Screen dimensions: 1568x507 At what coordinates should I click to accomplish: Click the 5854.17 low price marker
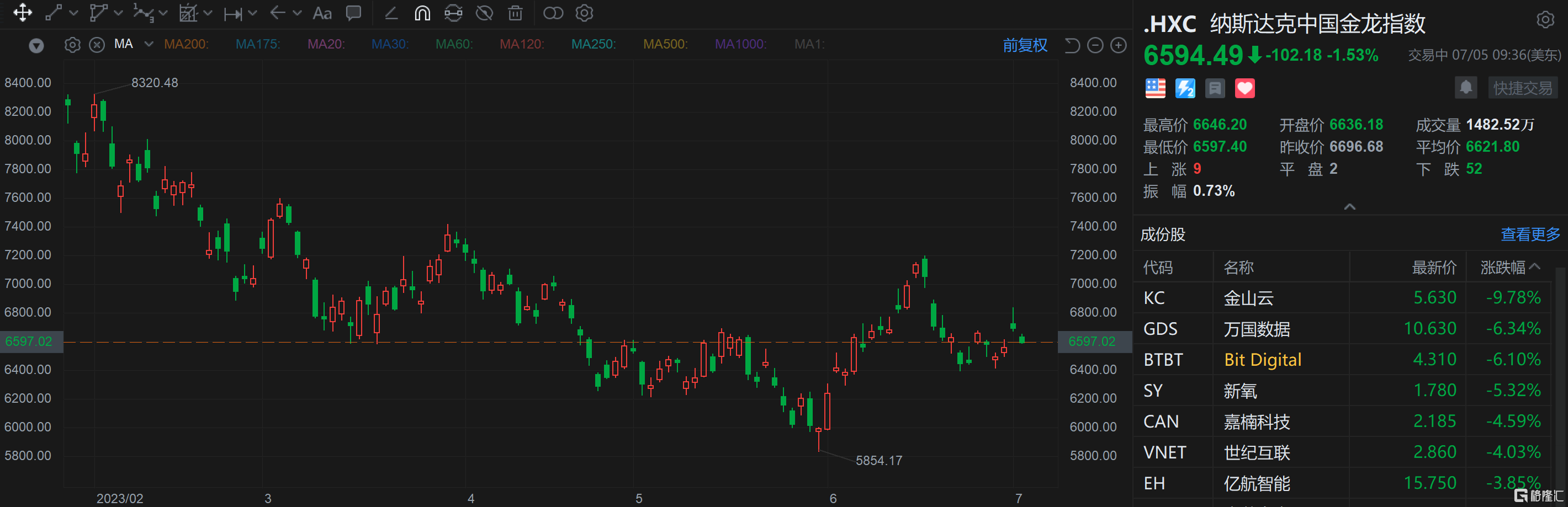[x=879, y=461]
